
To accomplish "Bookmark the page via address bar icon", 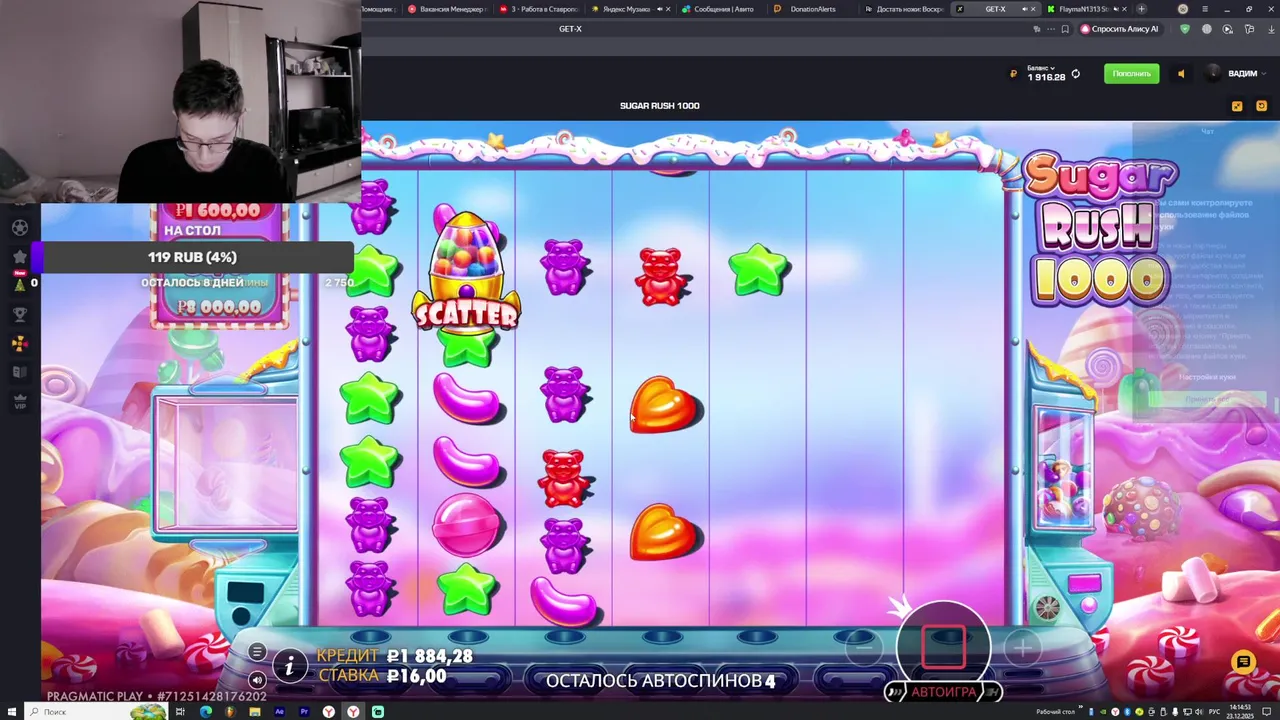I will point(1064,29).
